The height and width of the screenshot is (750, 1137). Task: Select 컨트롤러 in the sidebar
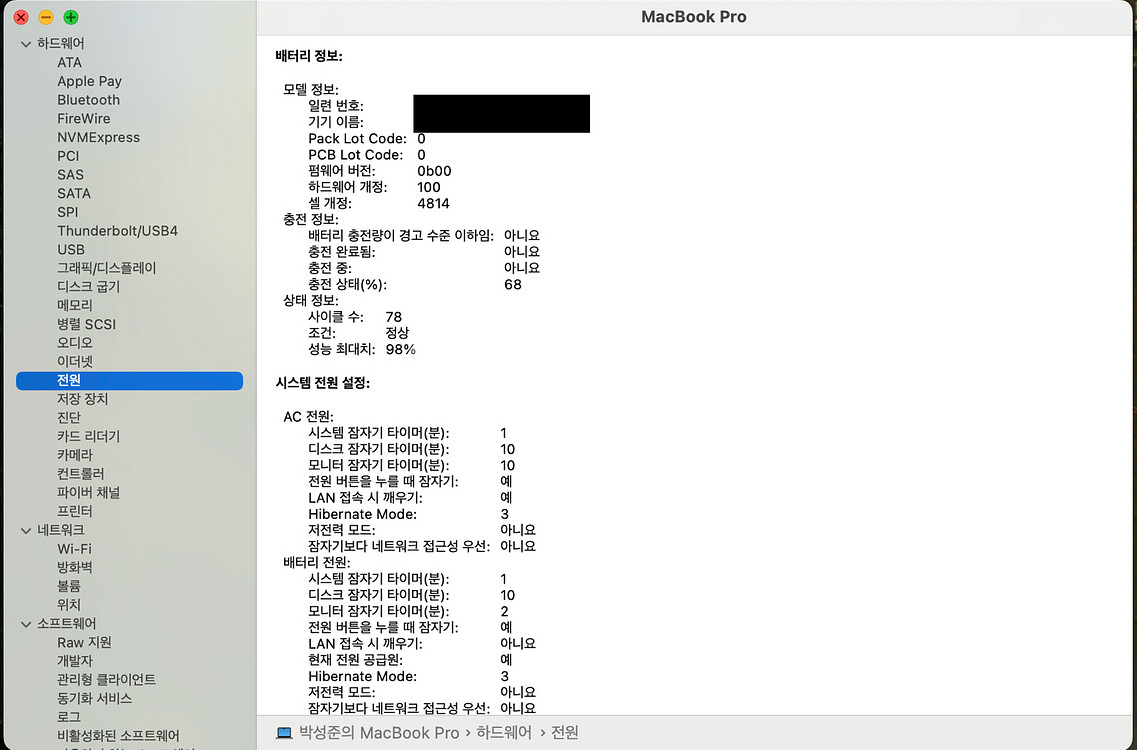point(80,474)
